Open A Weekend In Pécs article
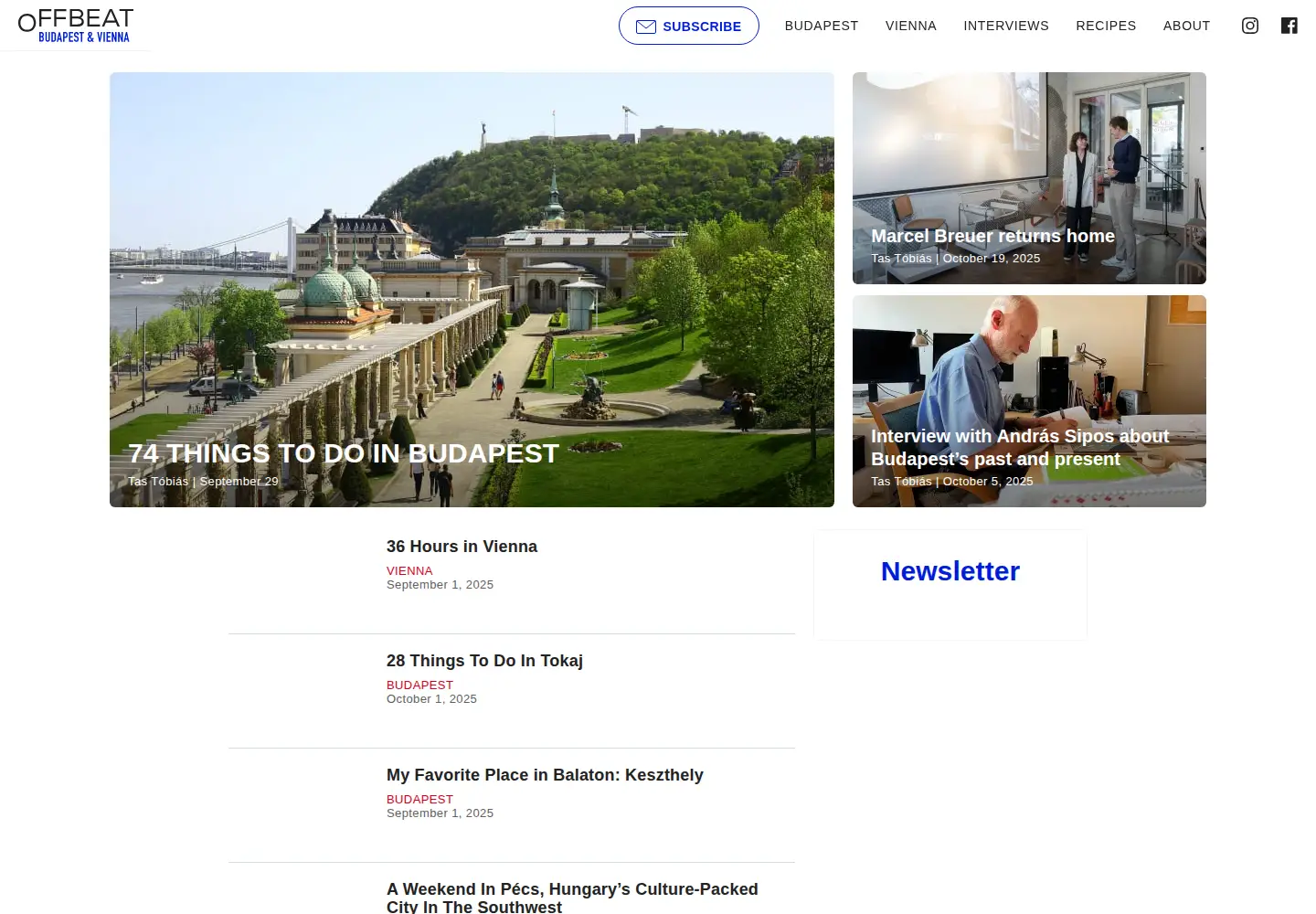Viewport: 1316px width, 914px height. tap(572, 898)
